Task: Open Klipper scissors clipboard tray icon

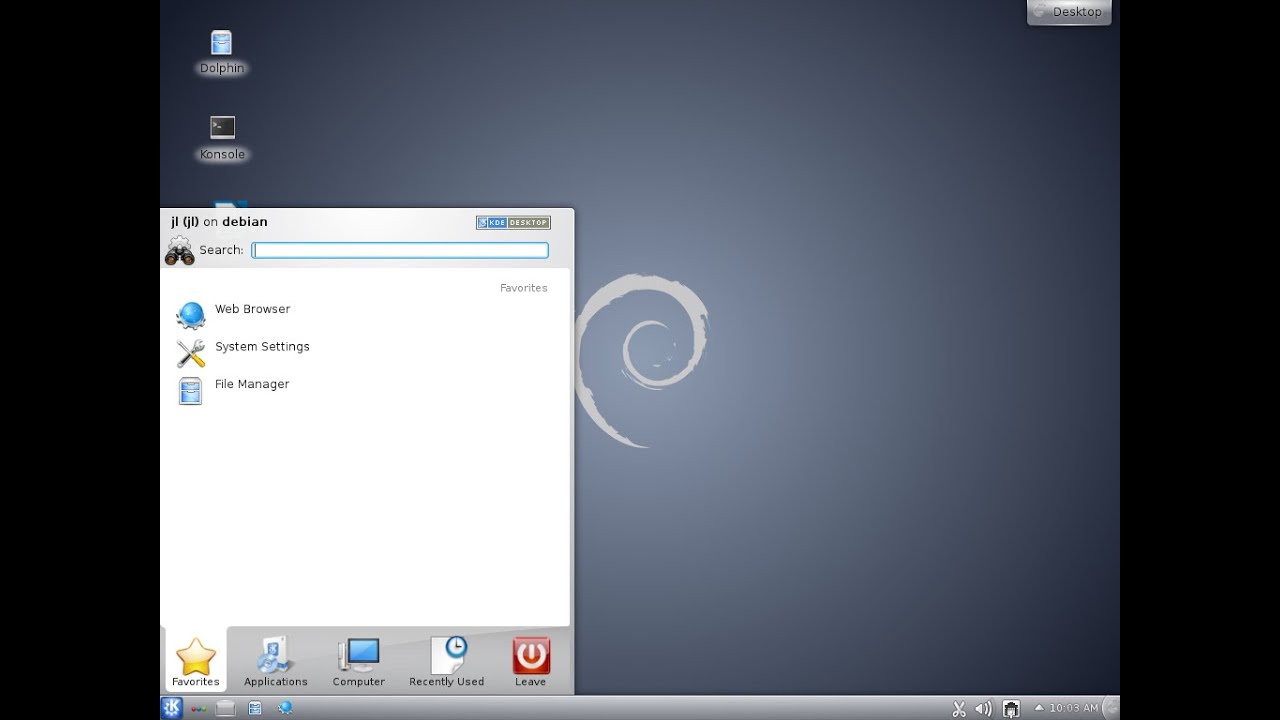Action: [959, 708]
